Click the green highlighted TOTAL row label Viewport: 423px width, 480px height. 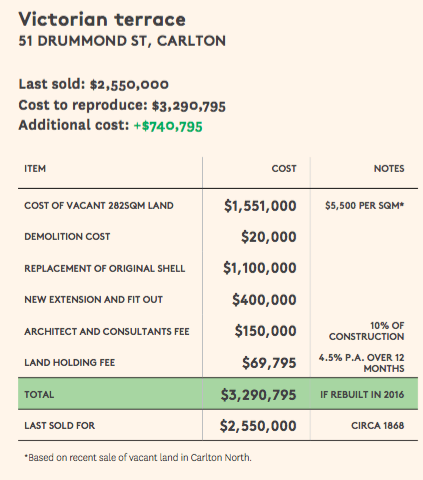39,395
